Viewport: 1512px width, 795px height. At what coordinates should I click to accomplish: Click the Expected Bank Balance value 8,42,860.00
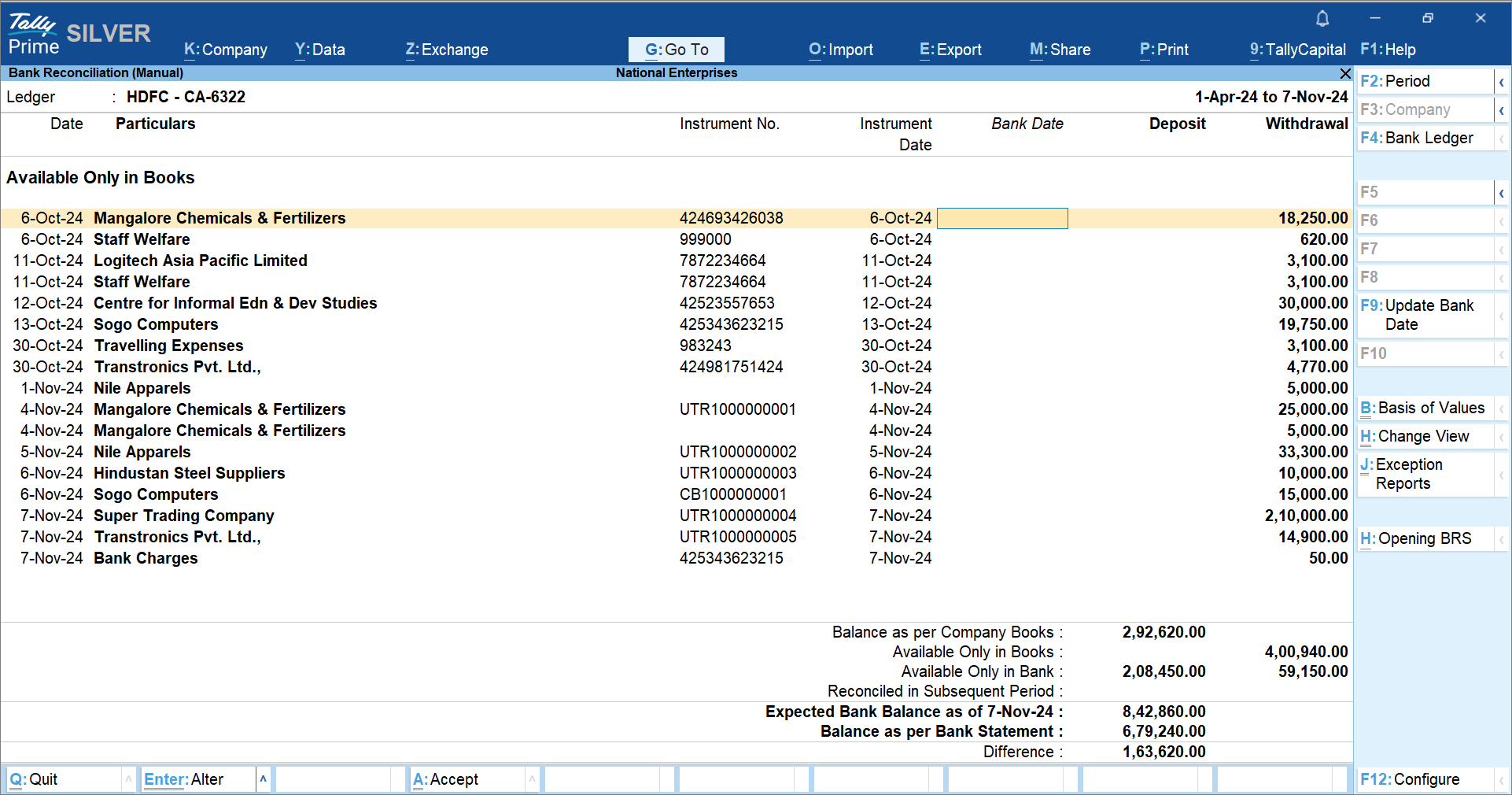click(x=1164, y=712)
